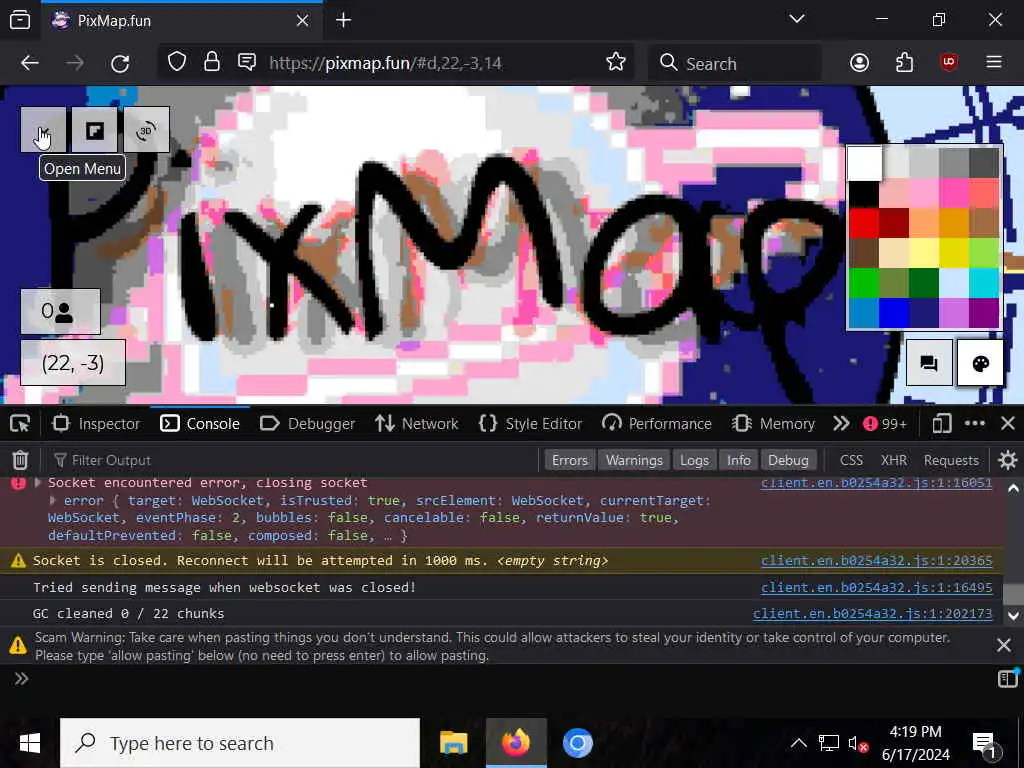Screen dimensions: 1024x768
Task: Open uBlock Origin extension
Action: (949, 63)
